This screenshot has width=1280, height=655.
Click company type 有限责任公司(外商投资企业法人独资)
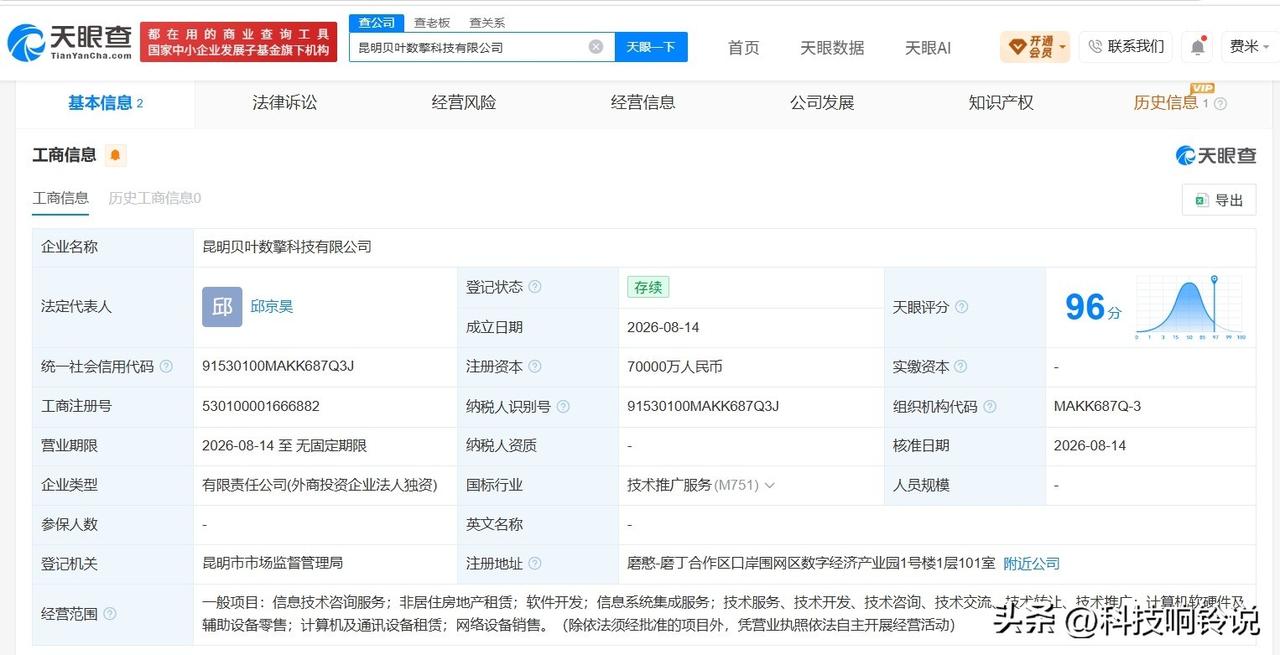[320, 485]
